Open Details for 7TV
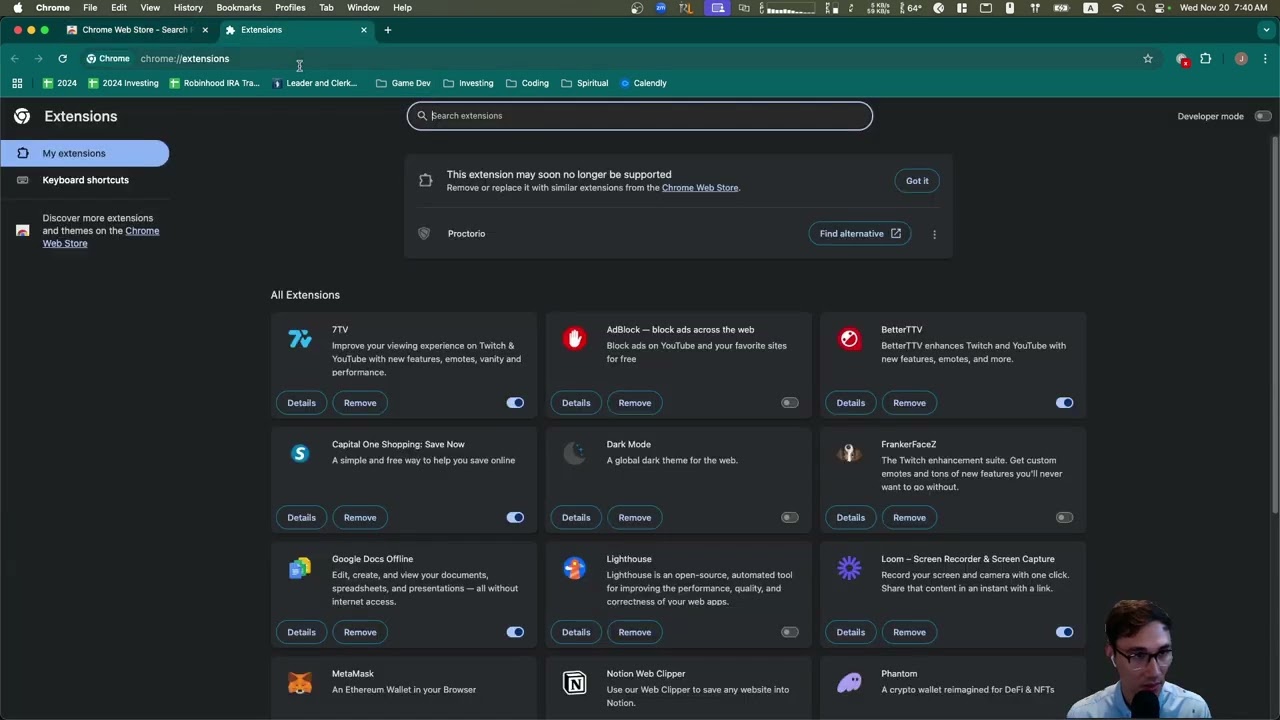Screen dimensions: 1280x720 pos(301,403)
